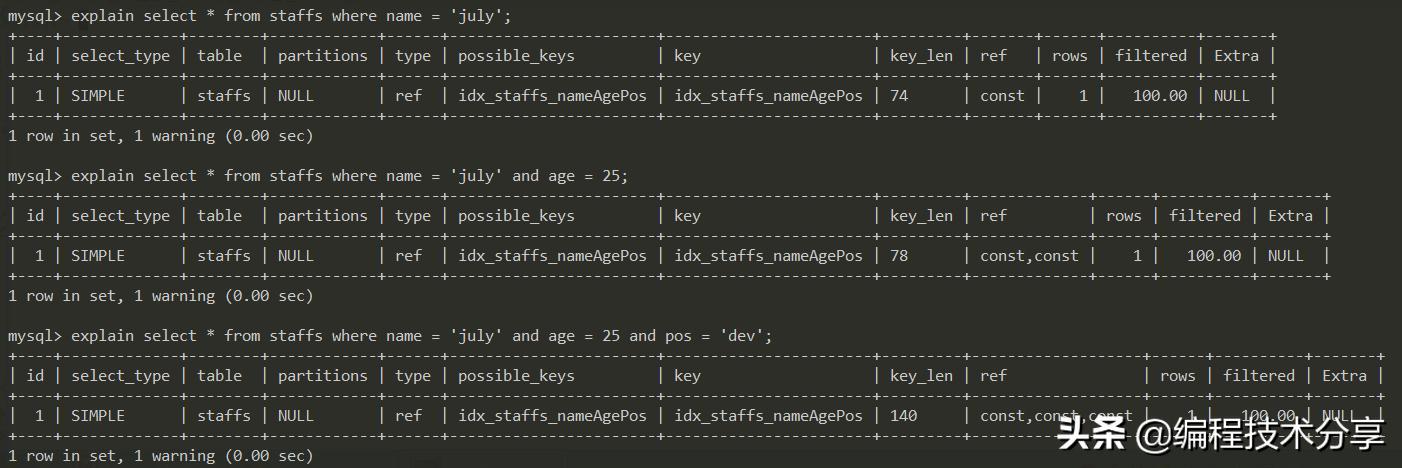Click the key_len value 74

[x=899, y=96]
